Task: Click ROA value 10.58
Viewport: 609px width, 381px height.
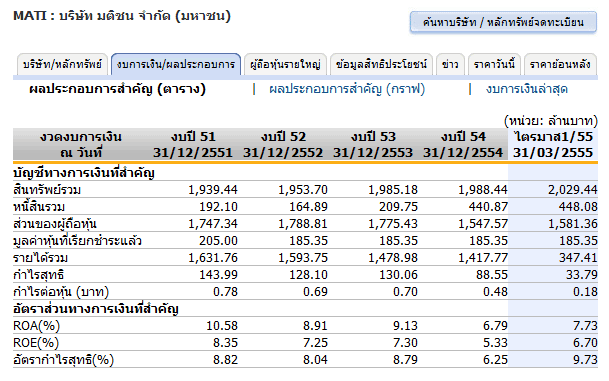Action: pyautogui.click(x=222, y=326)
